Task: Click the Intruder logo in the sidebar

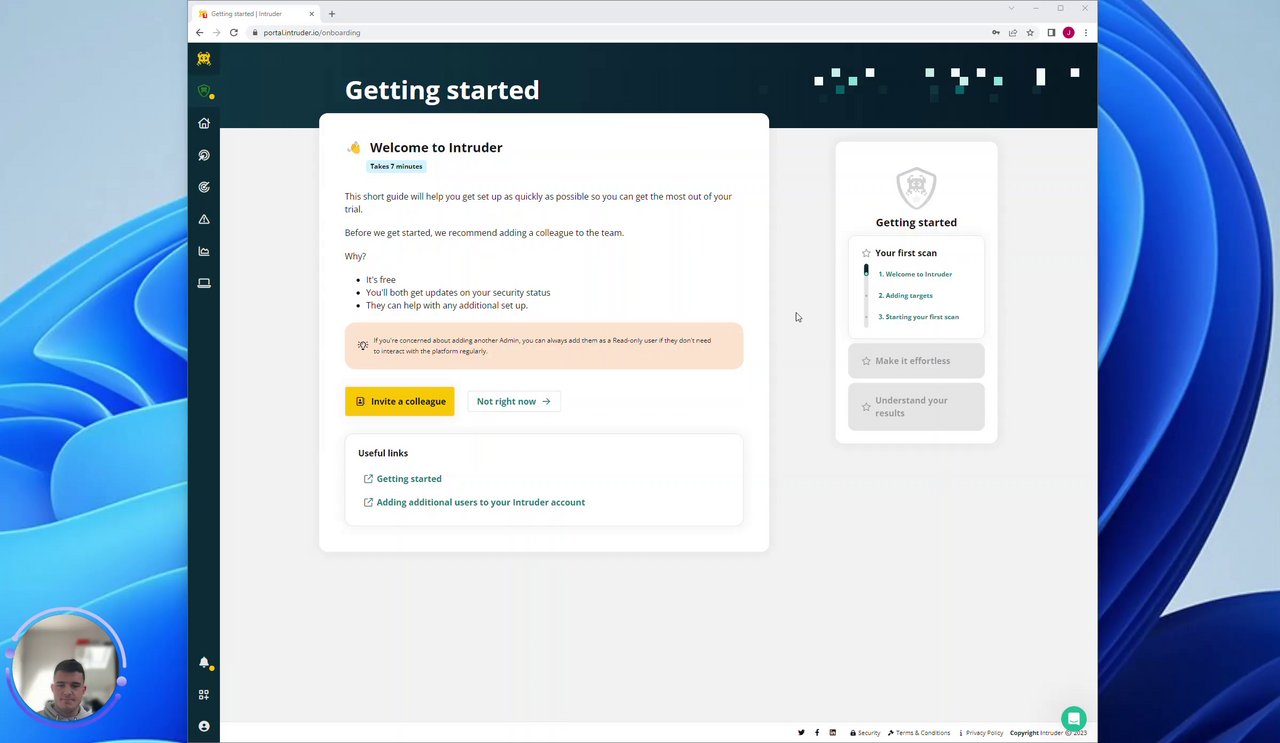Action: pyautogui.click(x=204, y=59)
